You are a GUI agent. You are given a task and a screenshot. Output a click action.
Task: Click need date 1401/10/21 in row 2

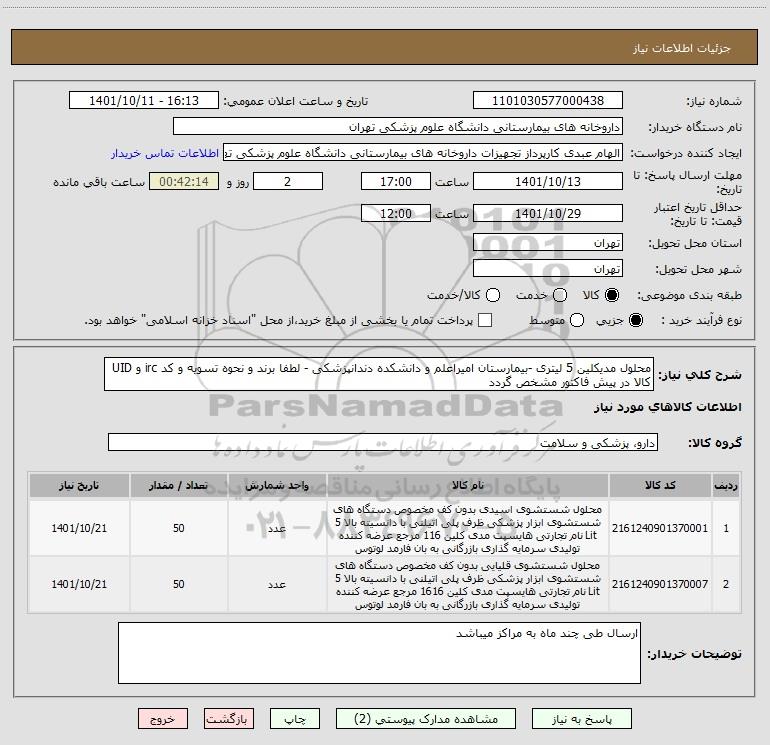pos(79,584)
